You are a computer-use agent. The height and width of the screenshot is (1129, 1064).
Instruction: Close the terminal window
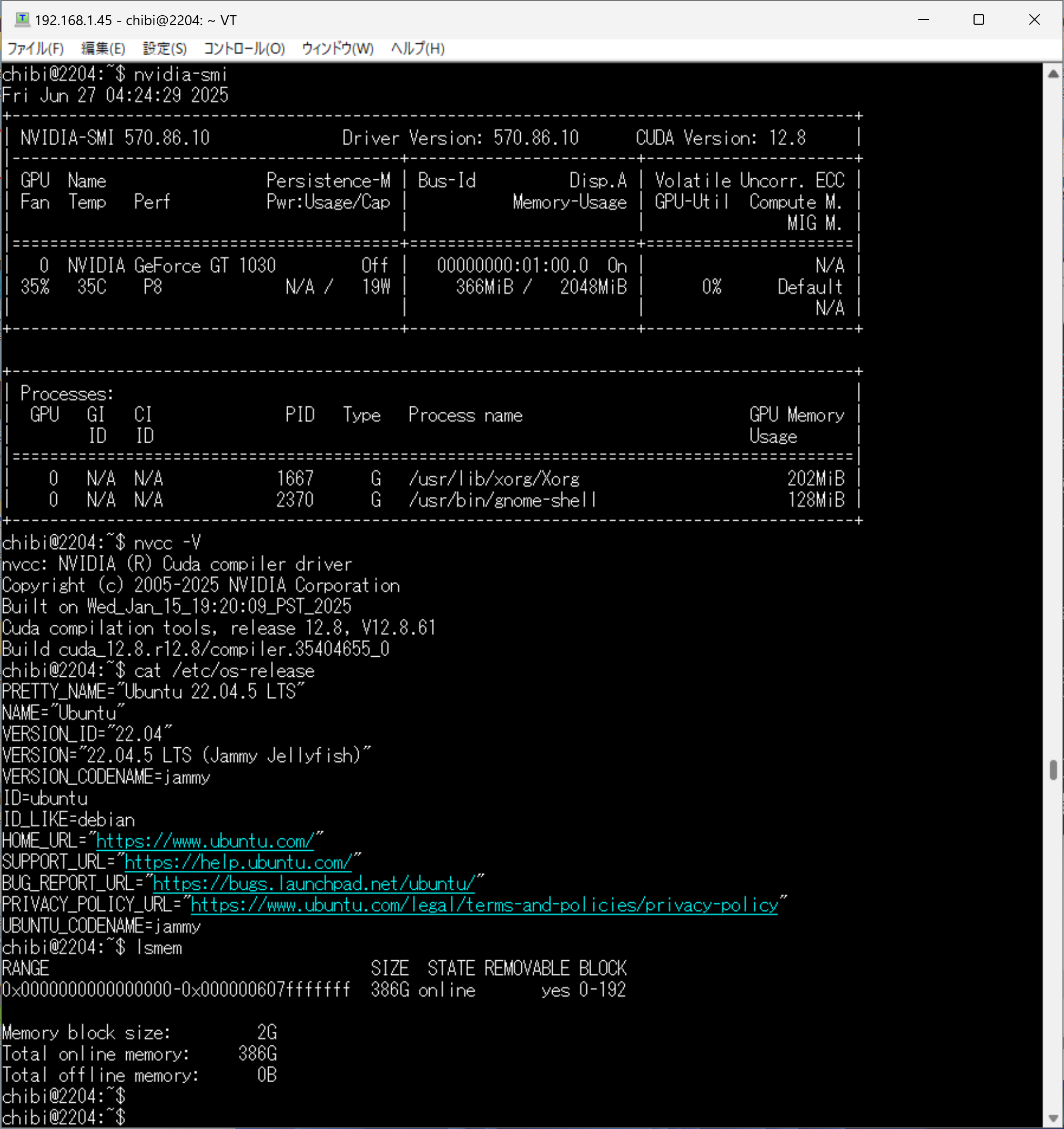pyautogui.click(x=1034, y=20)
